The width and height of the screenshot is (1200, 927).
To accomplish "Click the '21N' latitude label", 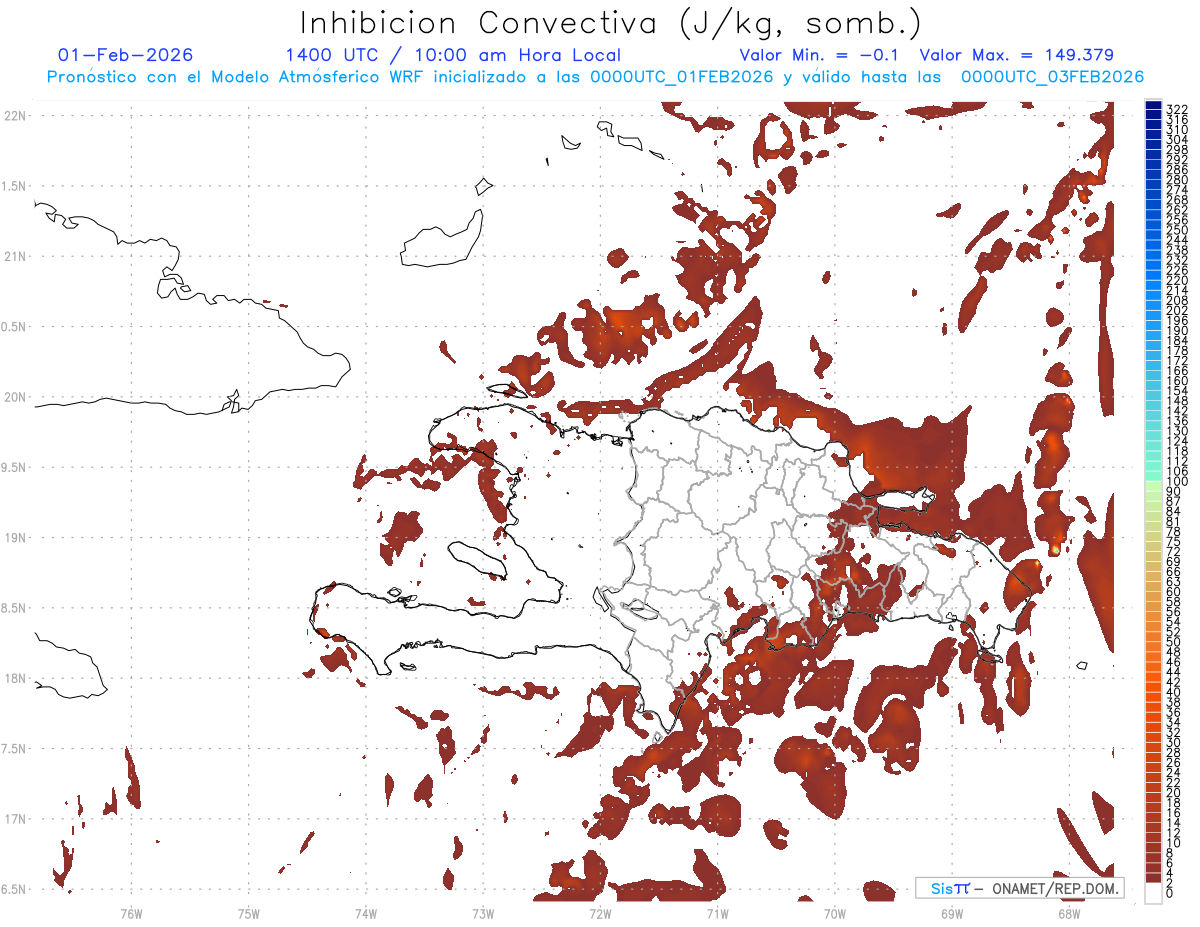I will (x=14, y=257).
